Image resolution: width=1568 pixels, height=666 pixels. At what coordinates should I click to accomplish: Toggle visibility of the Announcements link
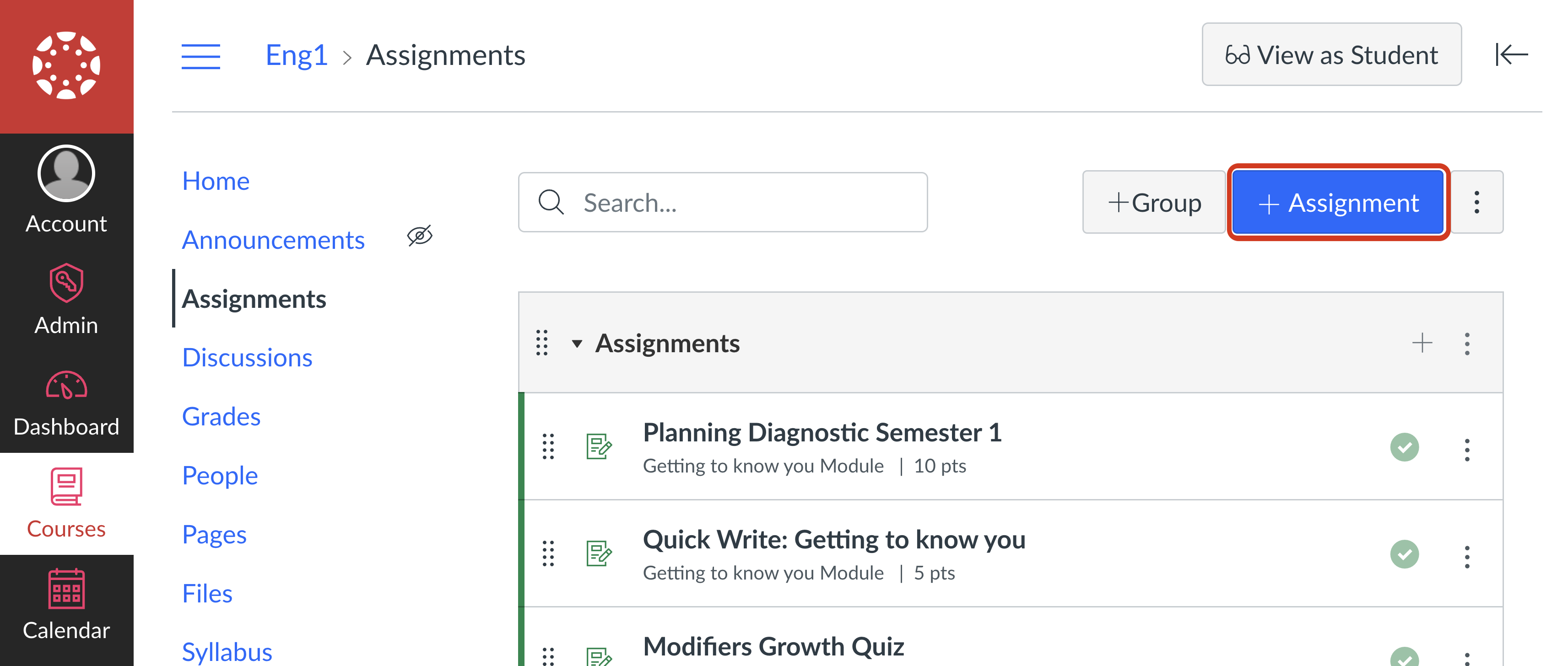(421, 236)
